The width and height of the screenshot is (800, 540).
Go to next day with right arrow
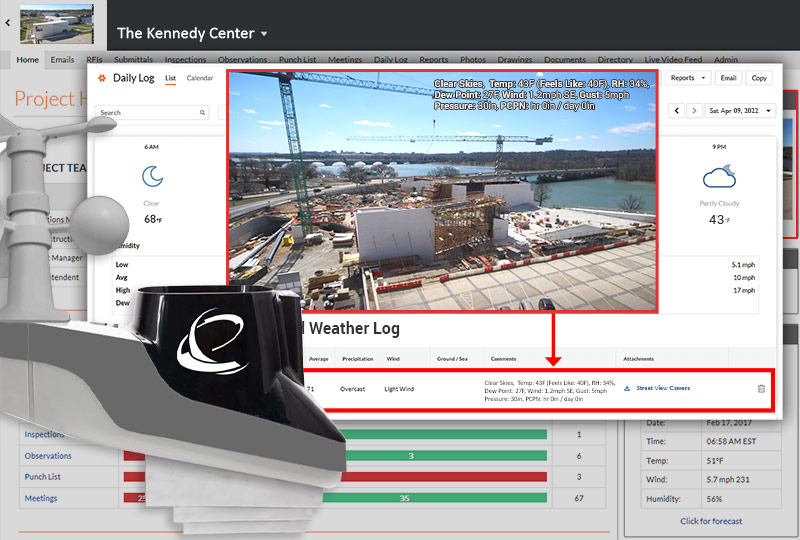pyautogui.click(x=694, y=110)
